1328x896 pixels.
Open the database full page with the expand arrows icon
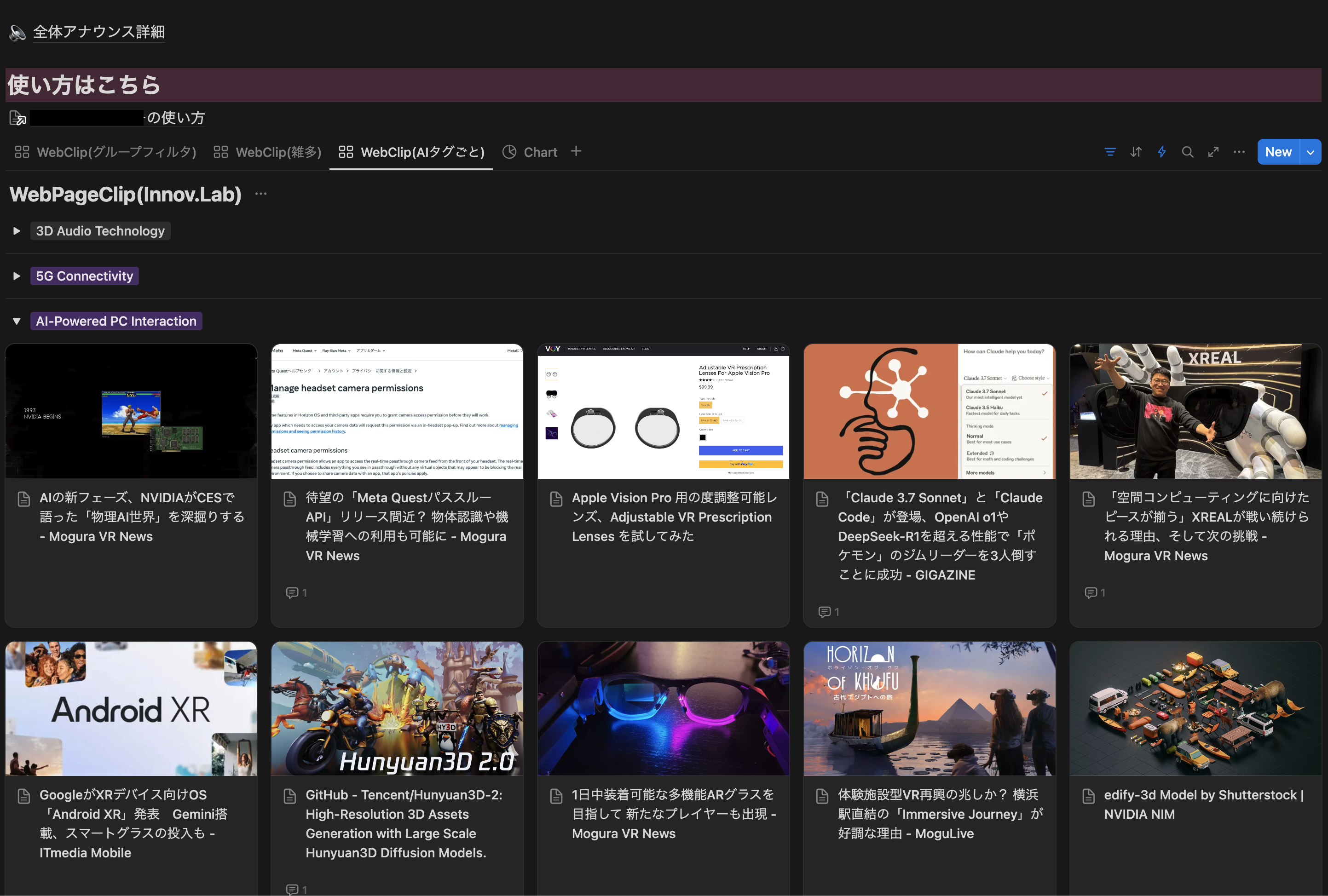[1213, 152]
